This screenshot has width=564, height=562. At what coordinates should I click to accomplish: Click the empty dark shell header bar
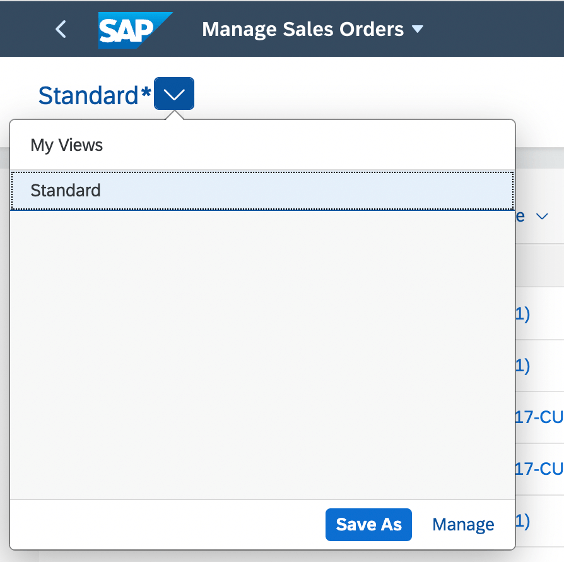tap(493, 28)
